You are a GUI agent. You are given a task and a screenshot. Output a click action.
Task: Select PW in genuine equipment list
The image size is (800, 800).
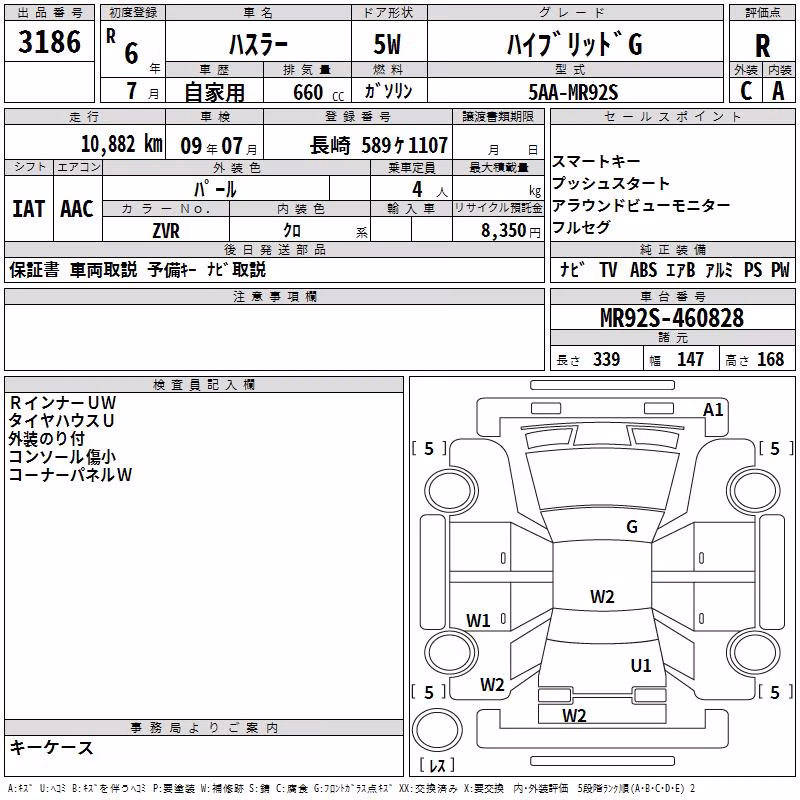click(780, 269)
